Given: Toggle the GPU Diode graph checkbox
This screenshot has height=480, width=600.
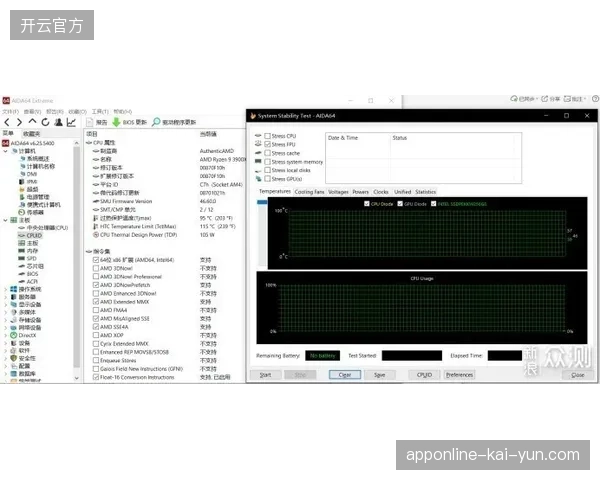Looking at the screenshot, I should pyautogui.click(x=400, y=204).
